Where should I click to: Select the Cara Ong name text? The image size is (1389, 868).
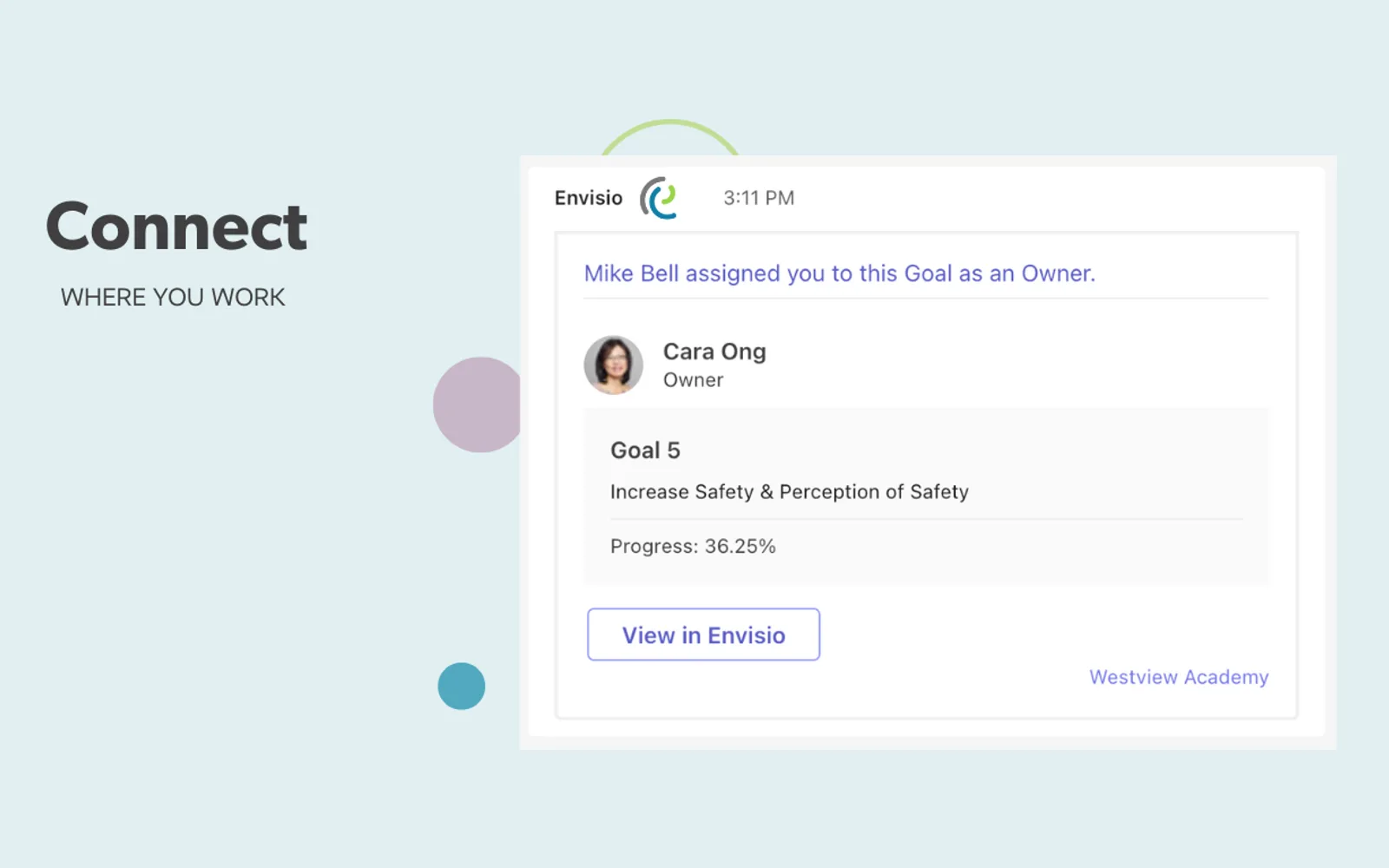tap(714, 352)
